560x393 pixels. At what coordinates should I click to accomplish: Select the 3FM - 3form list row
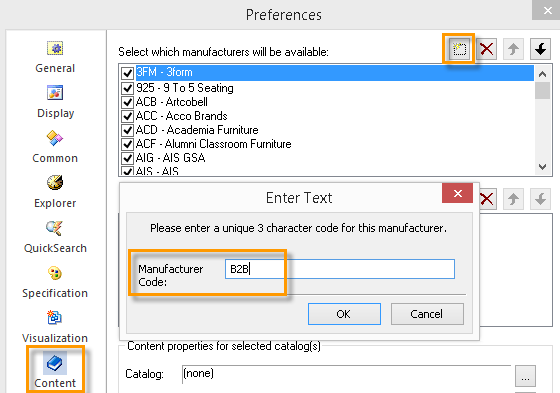(x=335, y=73)
